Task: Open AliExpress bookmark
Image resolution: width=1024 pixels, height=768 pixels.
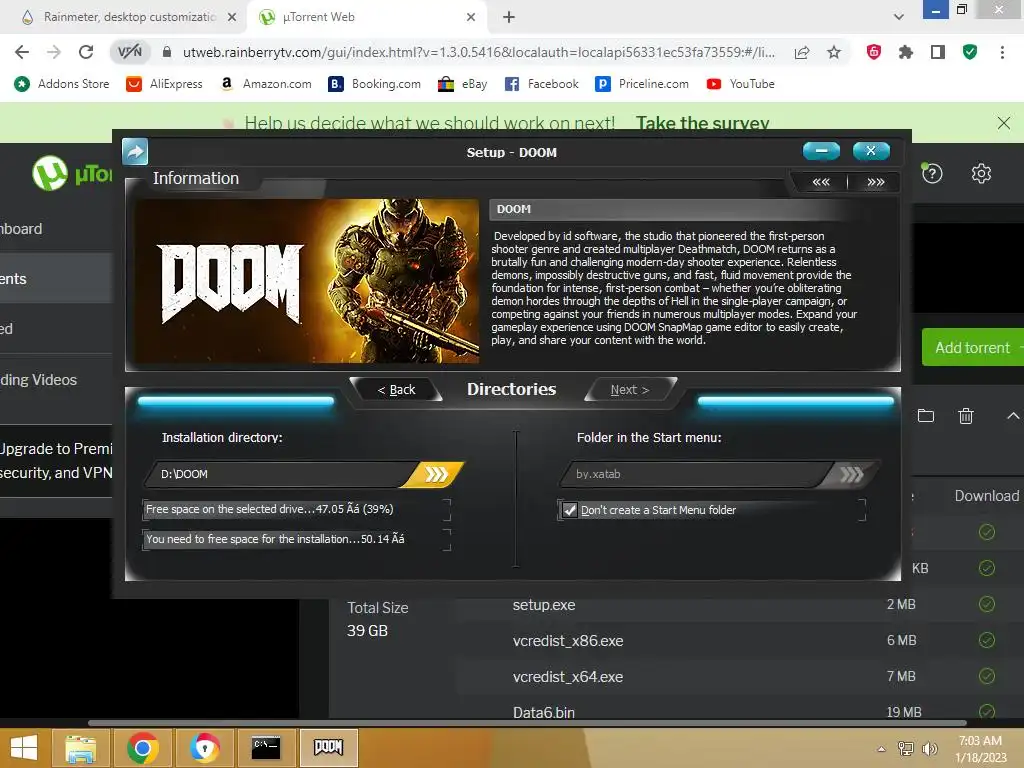Action: pos(165,84)
